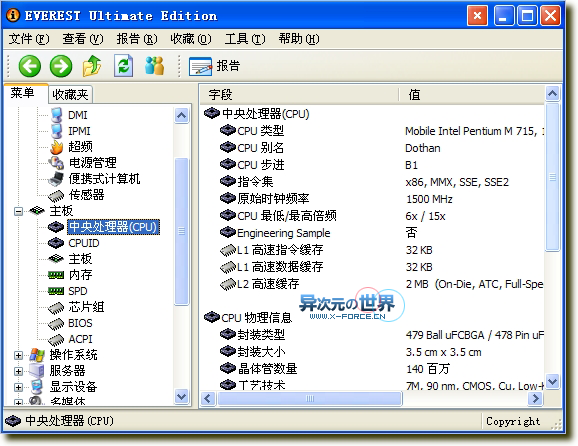Click the orange X button in title bar
The width and height of the screenshot is (578, 446).
click(x=477, y=15)
